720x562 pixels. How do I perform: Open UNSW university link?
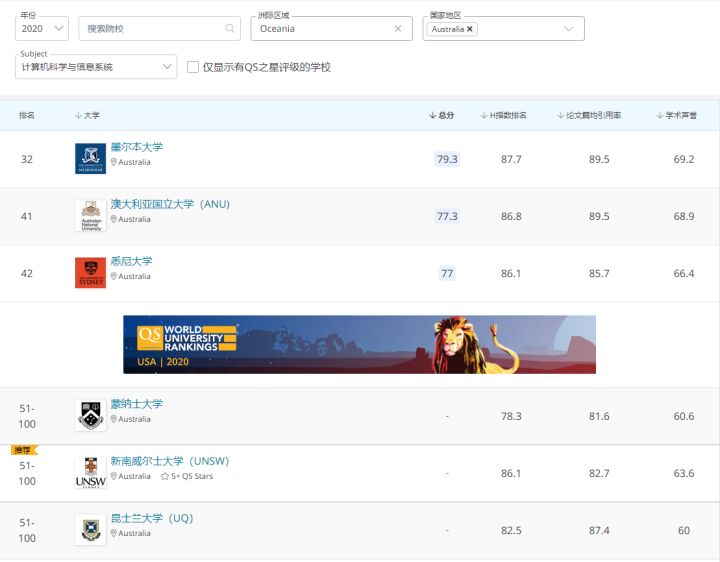click(169, 461)
